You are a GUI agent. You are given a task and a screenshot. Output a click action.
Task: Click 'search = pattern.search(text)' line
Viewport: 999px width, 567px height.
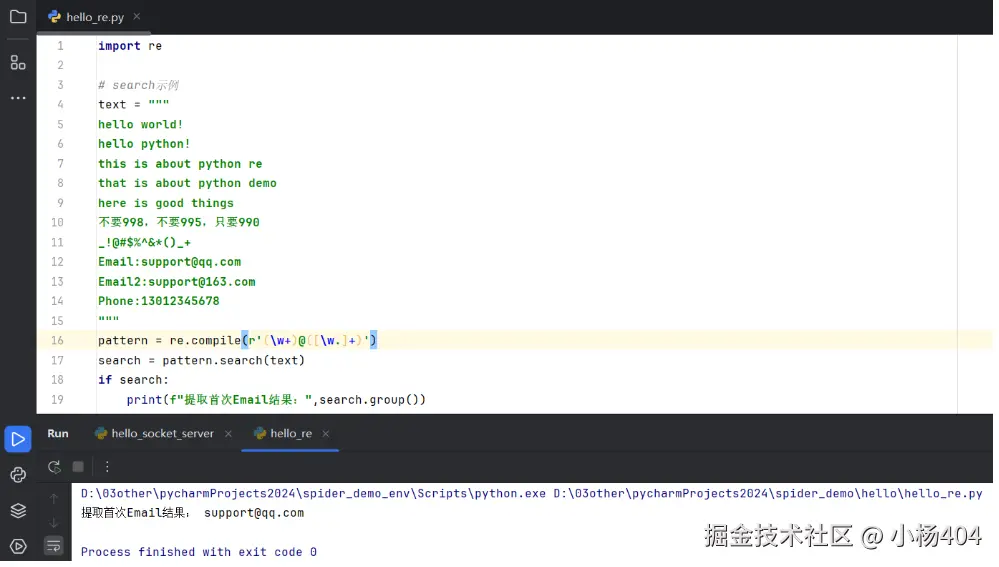pos(201,361)
